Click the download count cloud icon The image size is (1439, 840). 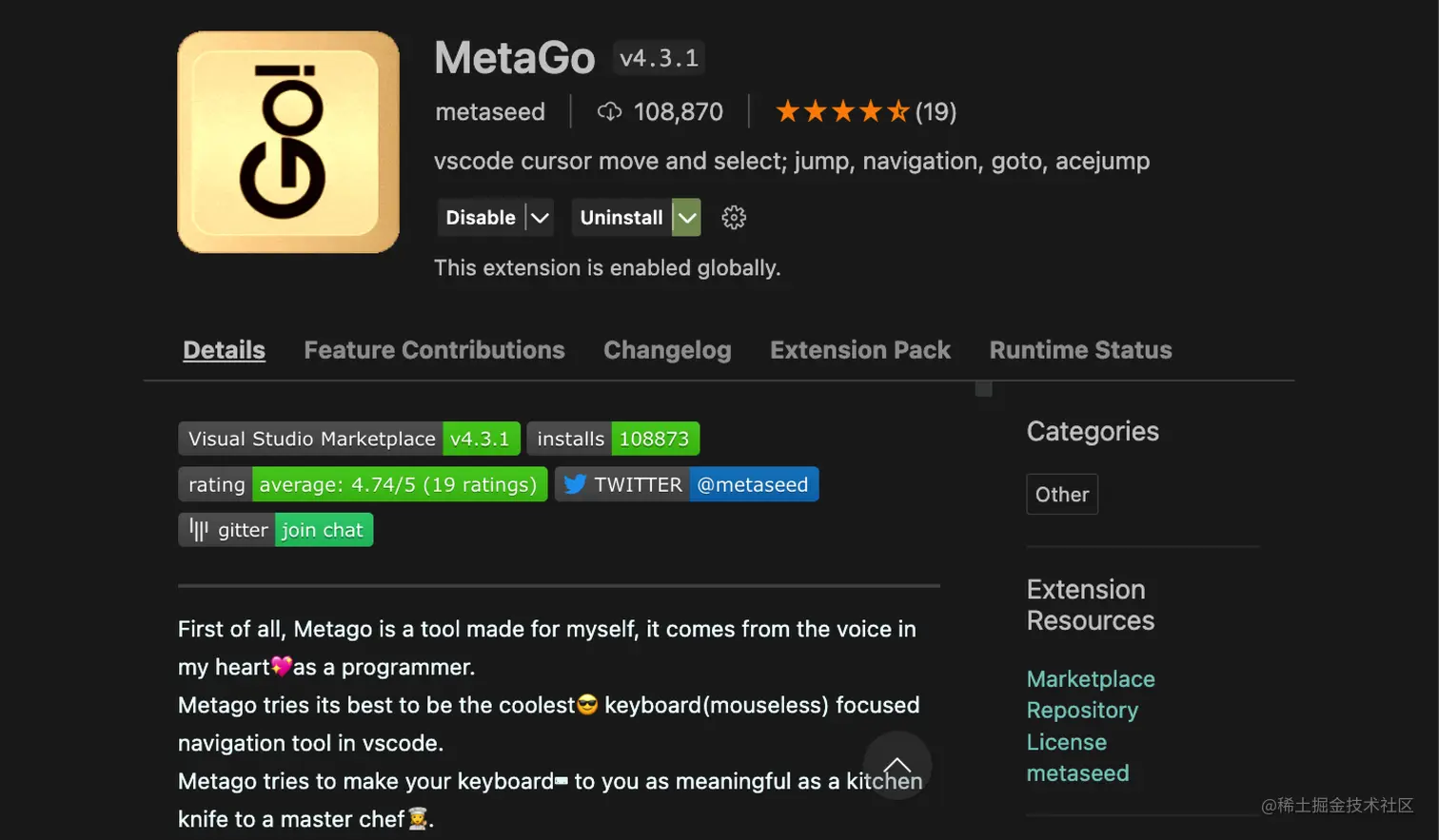tap(609, 111)
